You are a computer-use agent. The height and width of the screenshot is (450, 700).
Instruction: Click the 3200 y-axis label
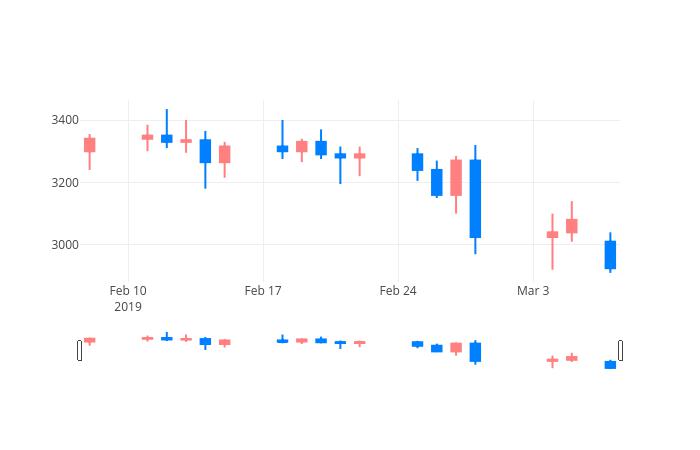tap(65, 182)
